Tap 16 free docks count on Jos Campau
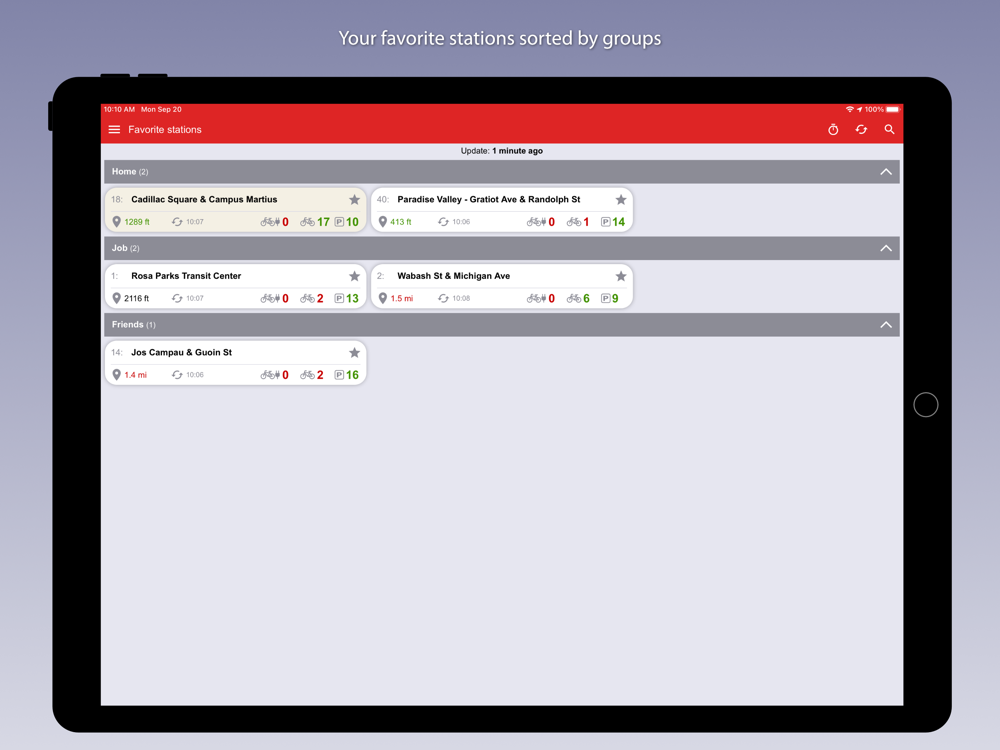This screenshot has width=1000, height=750. [x=353, y=375]
